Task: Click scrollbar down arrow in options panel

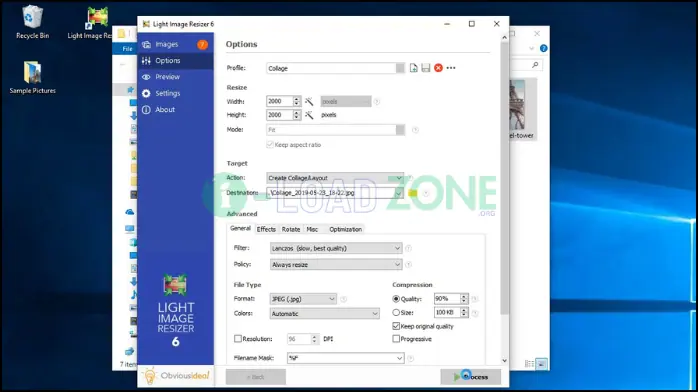Action: coord(504,361)
